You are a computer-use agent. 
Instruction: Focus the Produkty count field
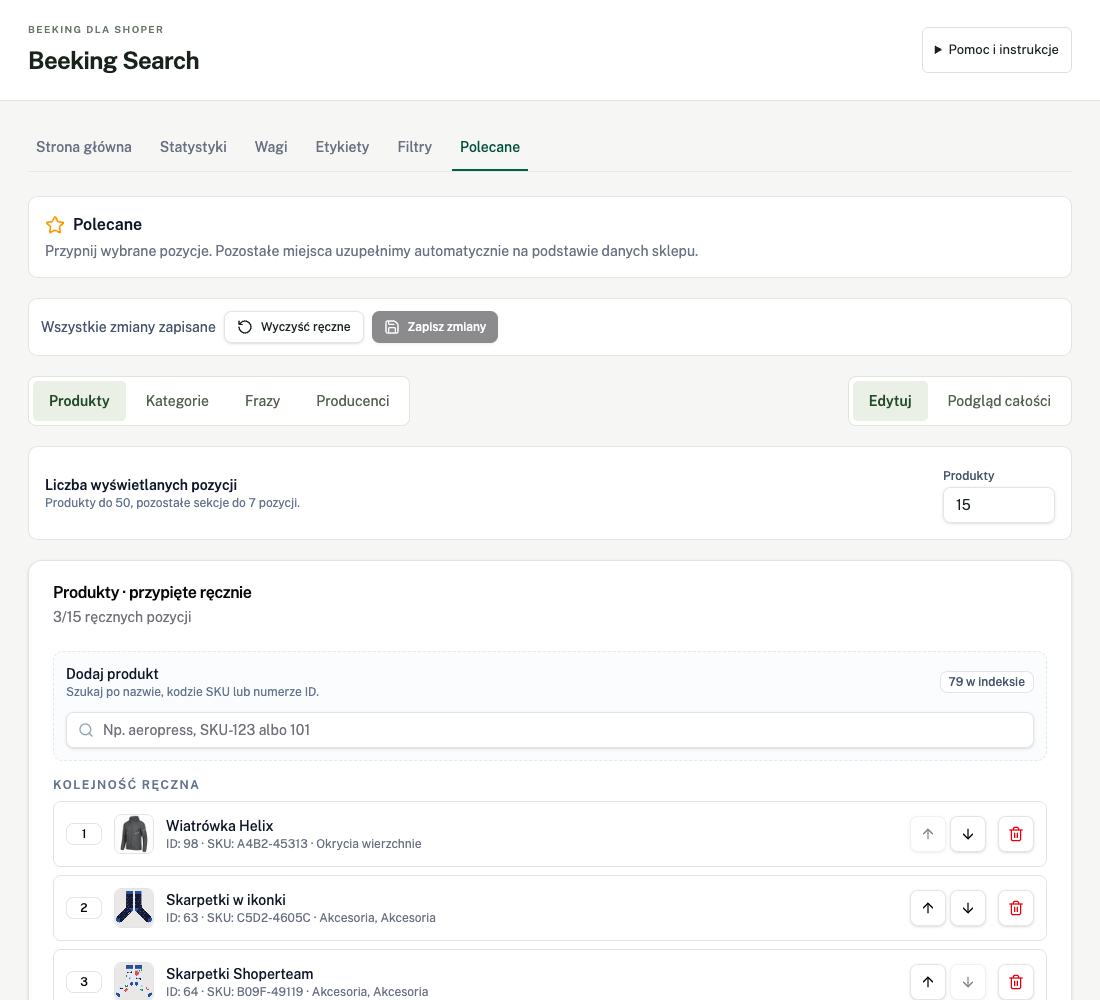[x=998, y=505]
